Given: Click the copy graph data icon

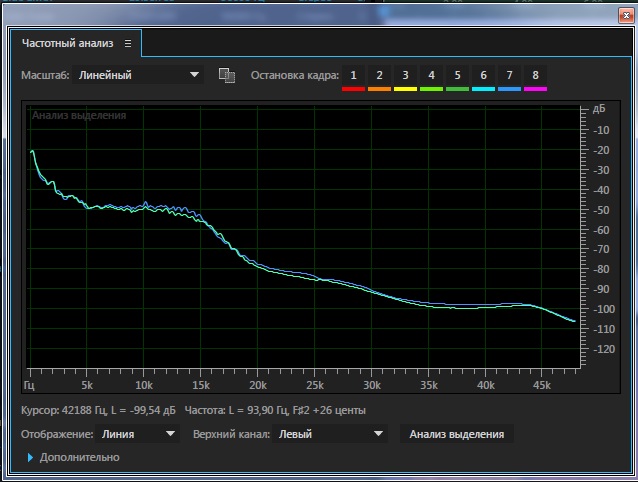Looking at the screenshot, I should click(226, 75).
